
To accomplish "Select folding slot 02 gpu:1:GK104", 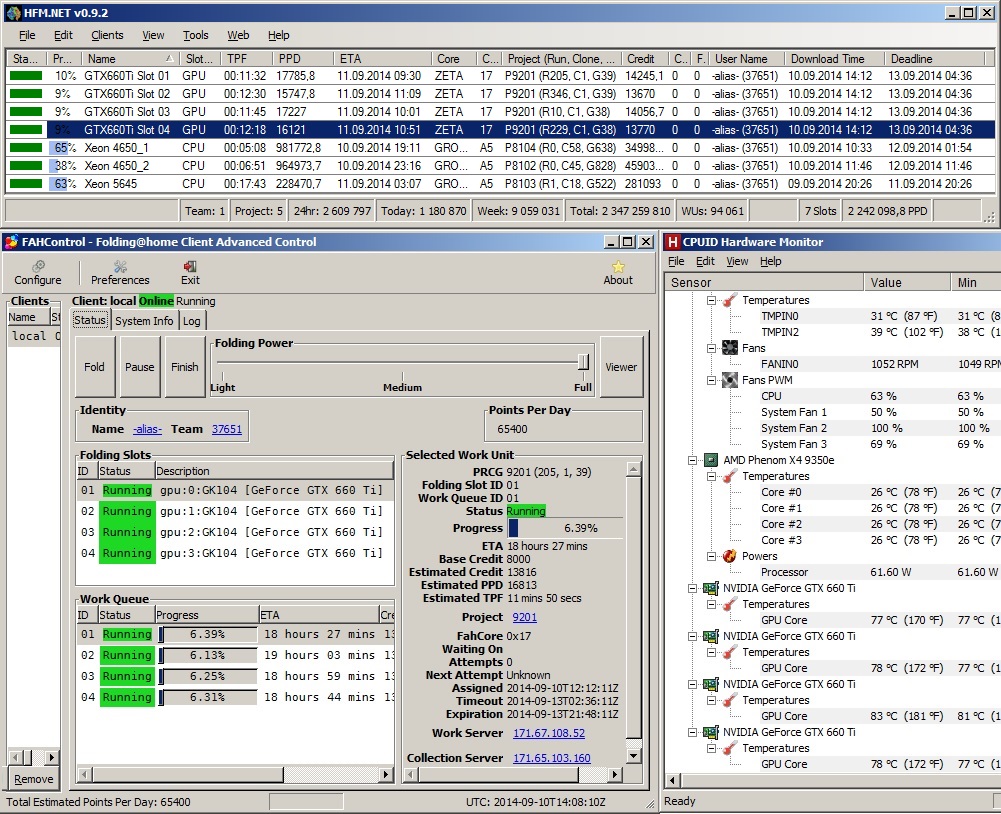I will (234, 511).
